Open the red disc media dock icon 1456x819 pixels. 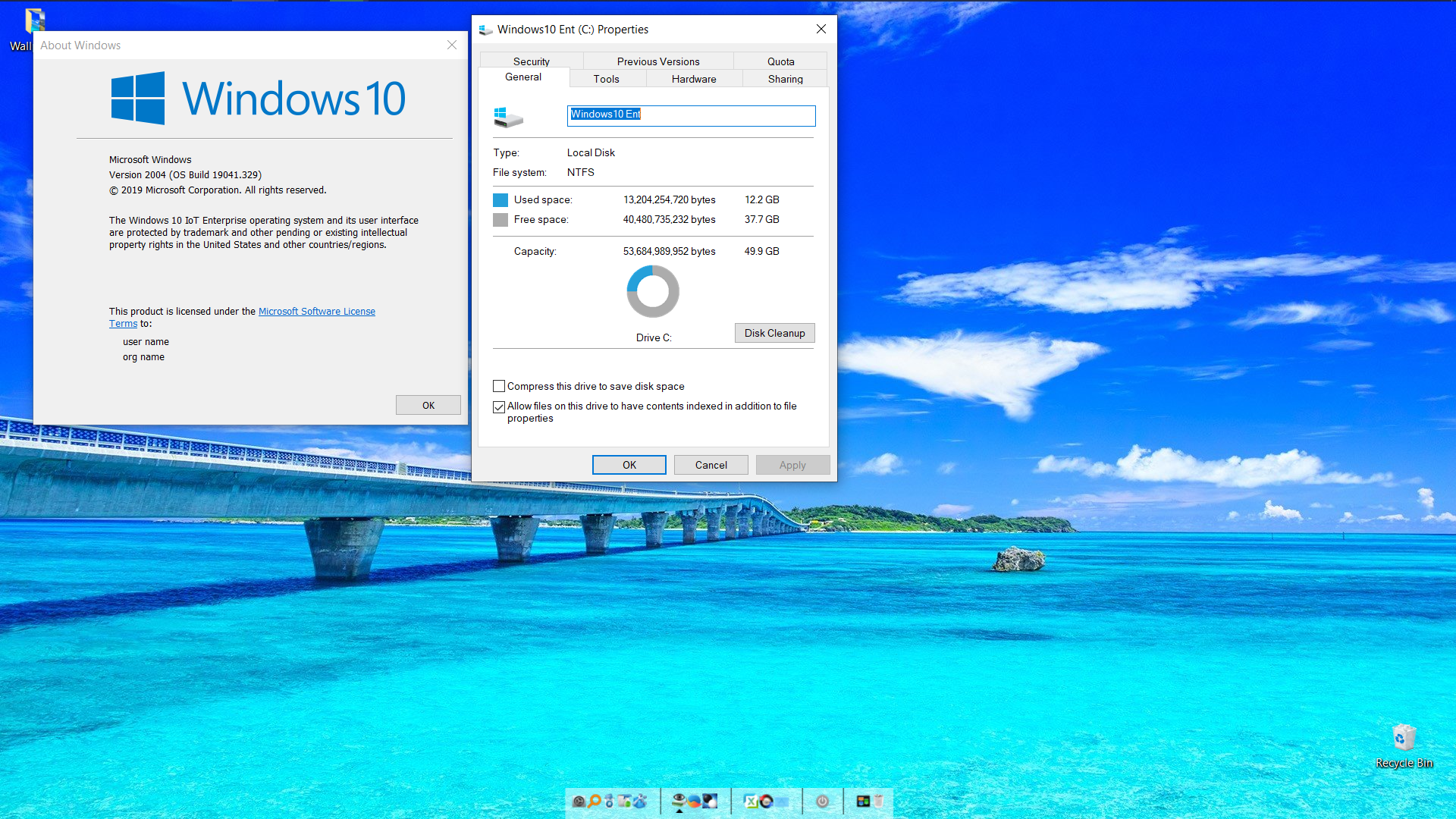[x=766, y=801]
